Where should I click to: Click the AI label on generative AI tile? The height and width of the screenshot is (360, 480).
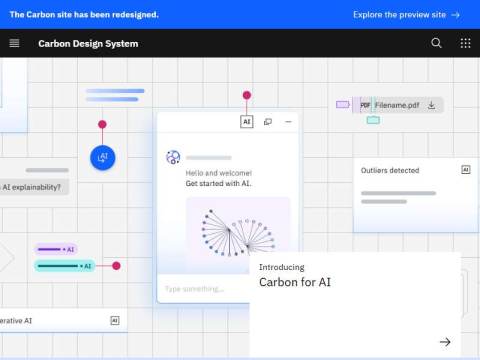point(115,321)
